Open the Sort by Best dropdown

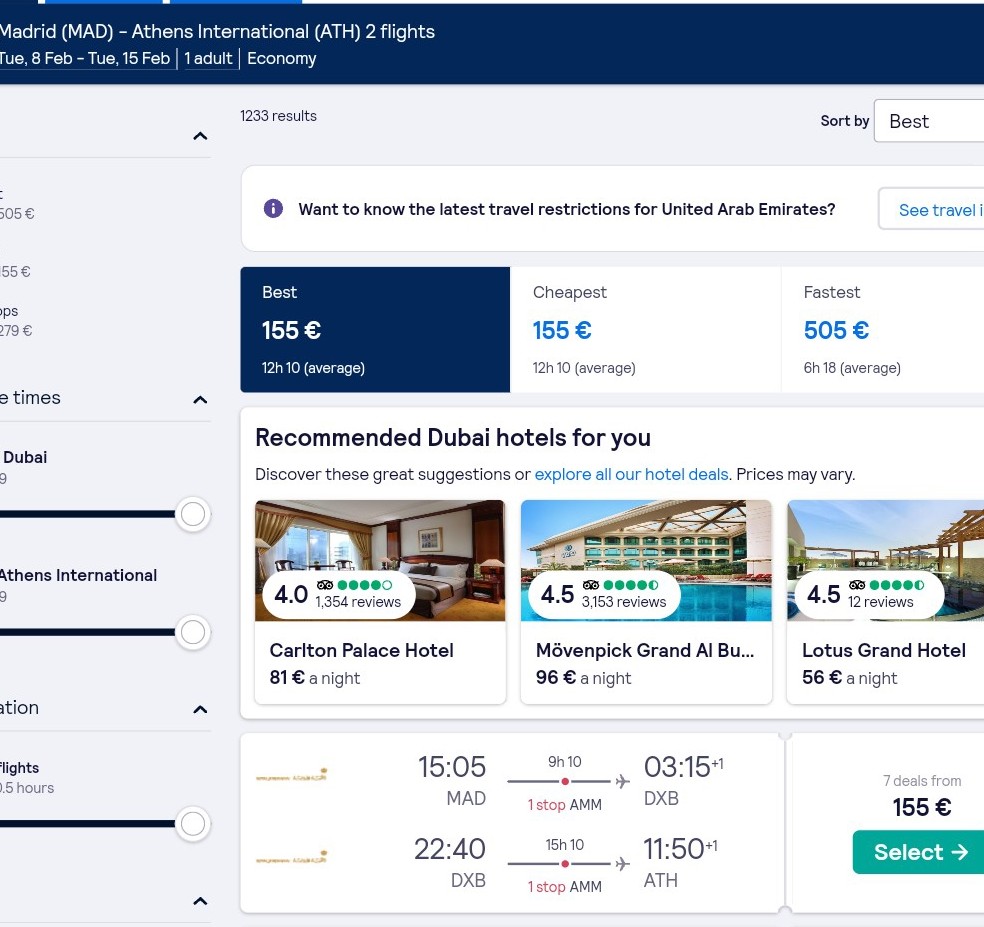tap(929, 121)
